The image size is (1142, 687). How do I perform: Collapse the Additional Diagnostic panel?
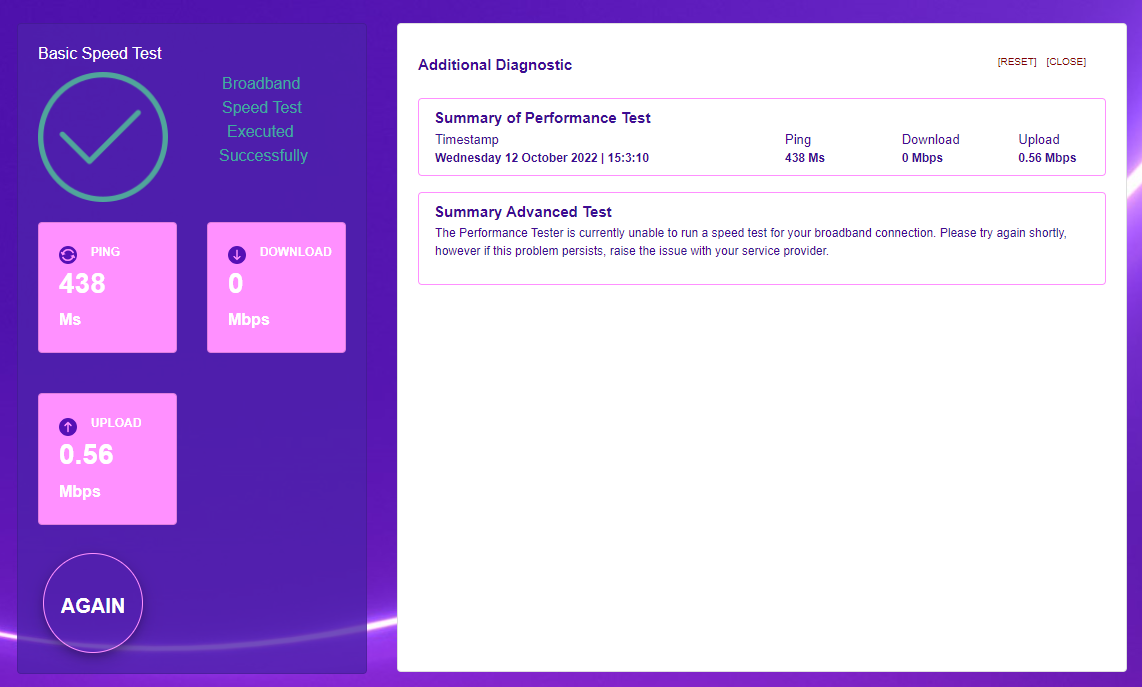tap(495, 64)
